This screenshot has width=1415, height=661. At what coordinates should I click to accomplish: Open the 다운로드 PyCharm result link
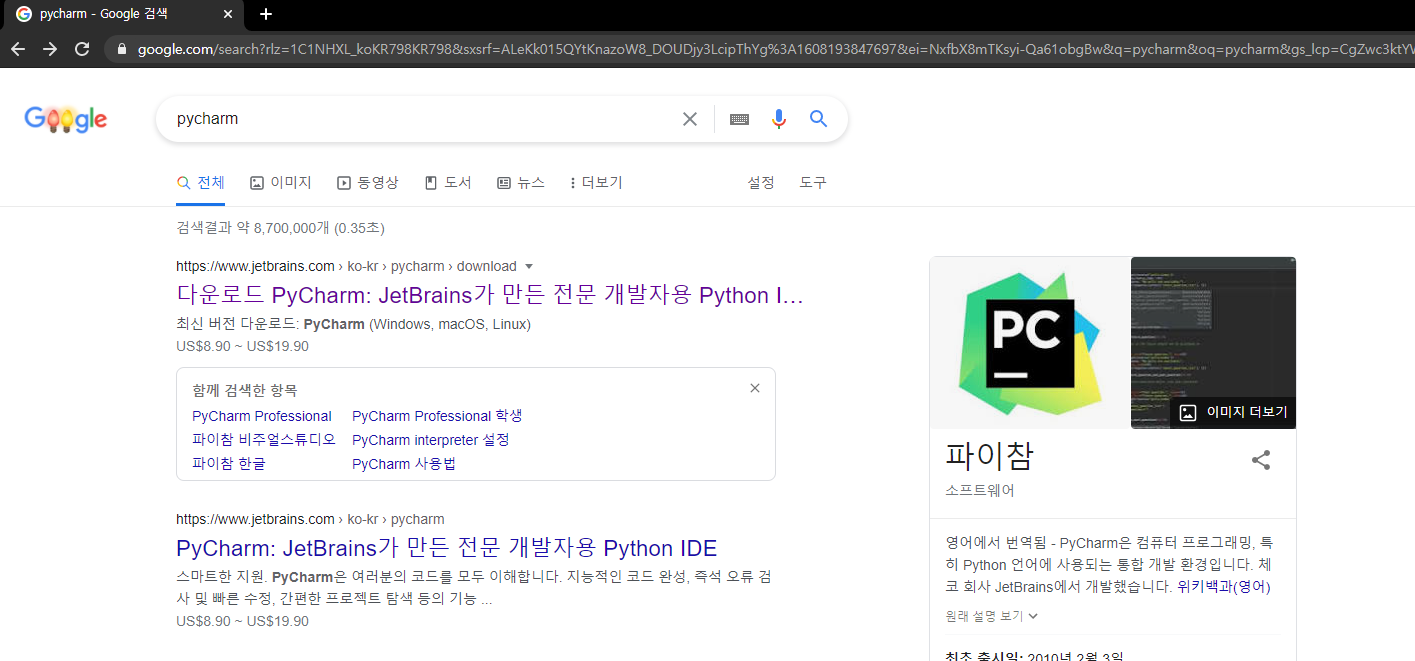[490, 295]
